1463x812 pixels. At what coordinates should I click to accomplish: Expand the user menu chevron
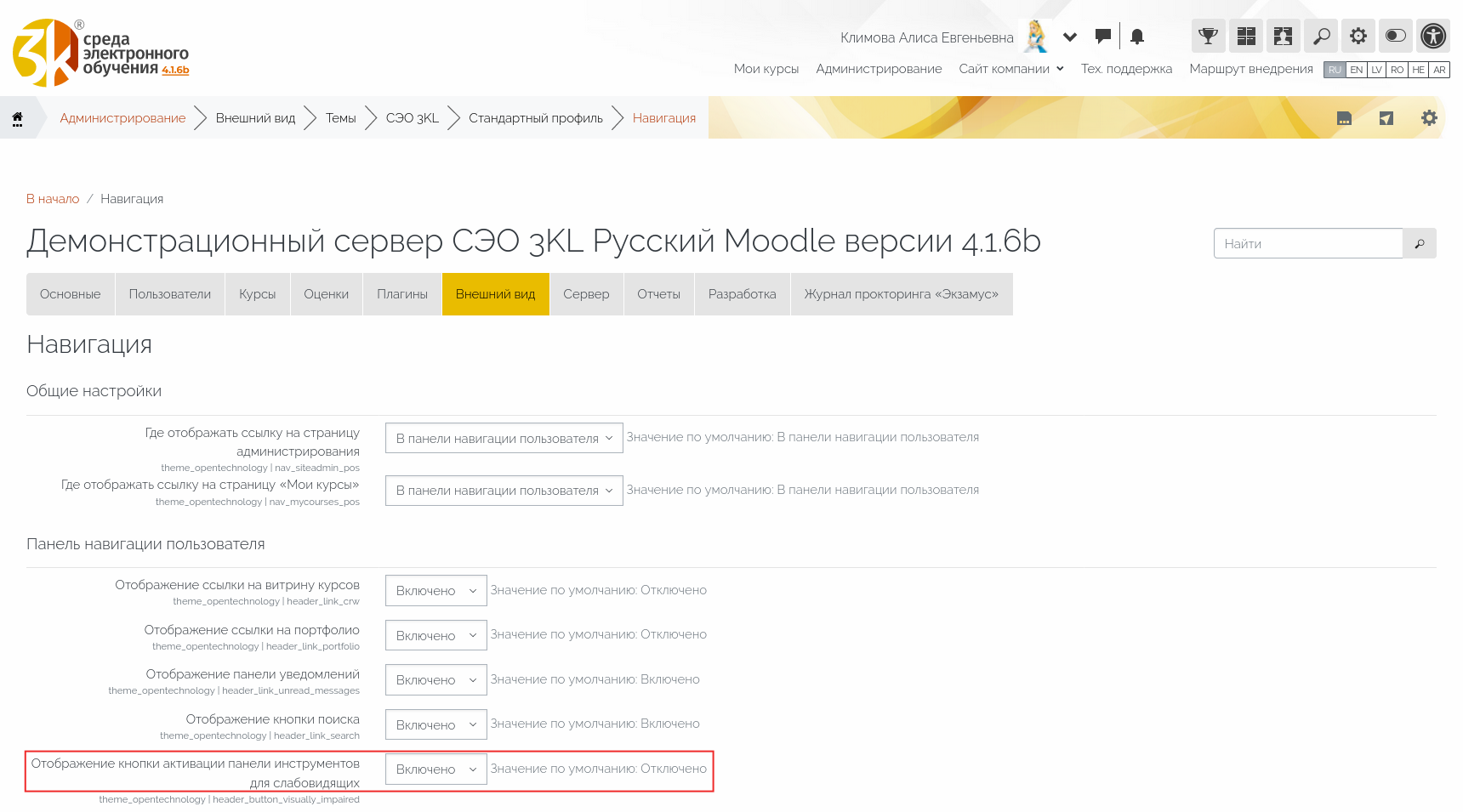(1070, 37)
